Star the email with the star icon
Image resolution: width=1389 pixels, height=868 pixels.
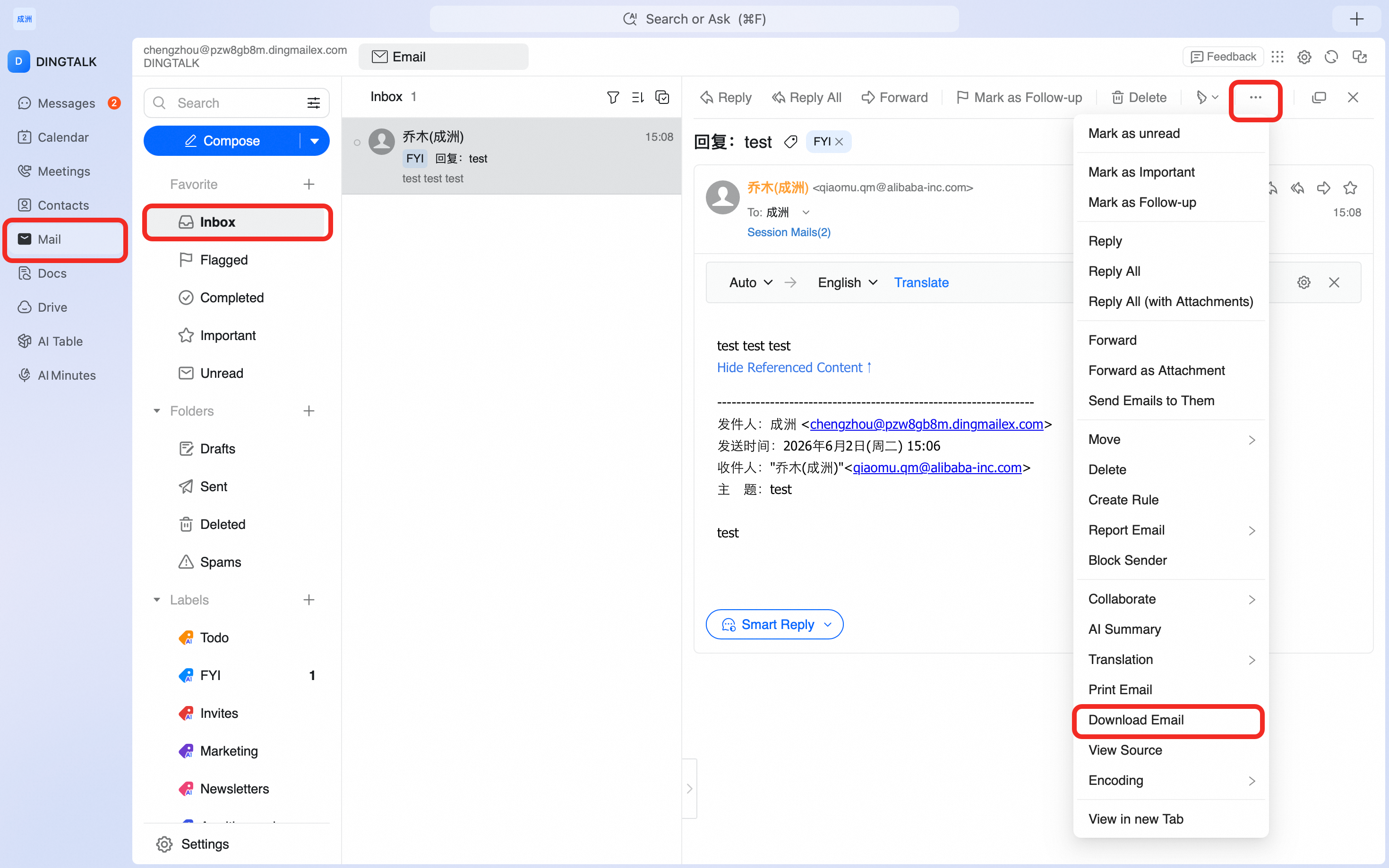(x=1350, y=188)
